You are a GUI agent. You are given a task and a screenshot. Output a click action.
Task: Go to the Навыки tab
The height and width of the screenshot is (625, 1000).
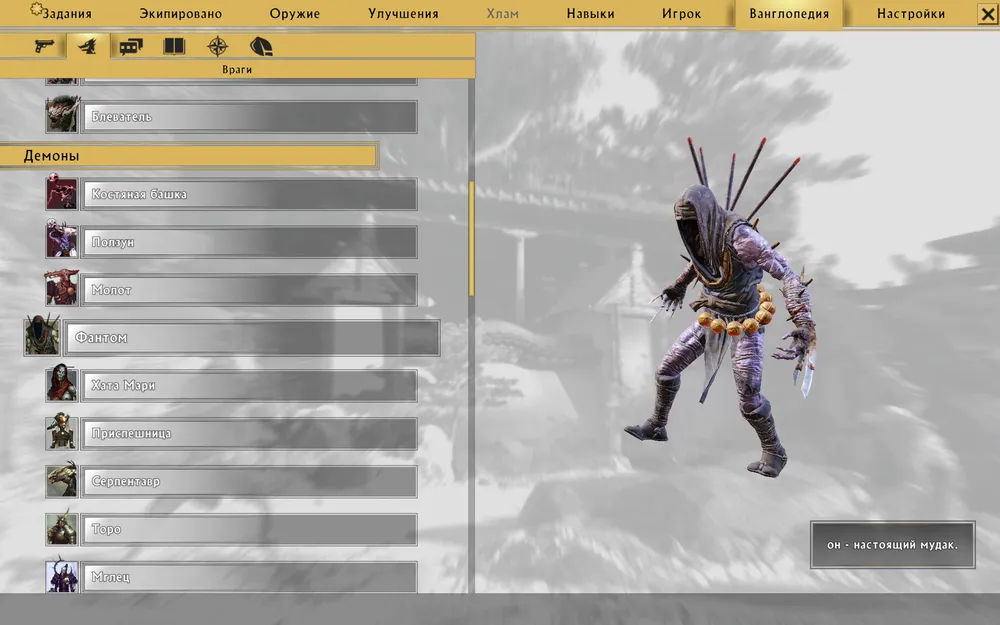(590, 14)
